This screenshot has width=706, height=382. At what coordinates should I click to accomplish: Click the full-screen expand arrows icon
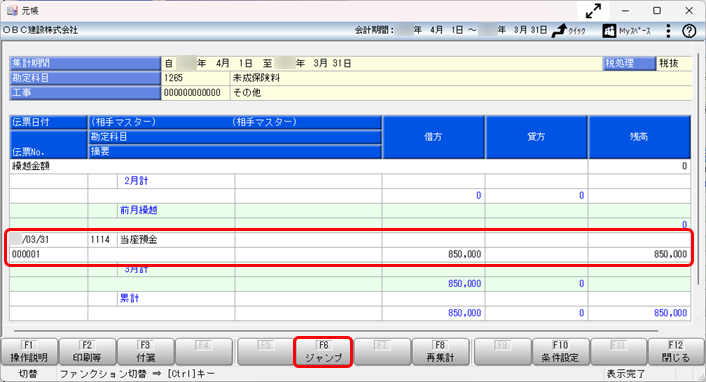(x=593, y=11)
